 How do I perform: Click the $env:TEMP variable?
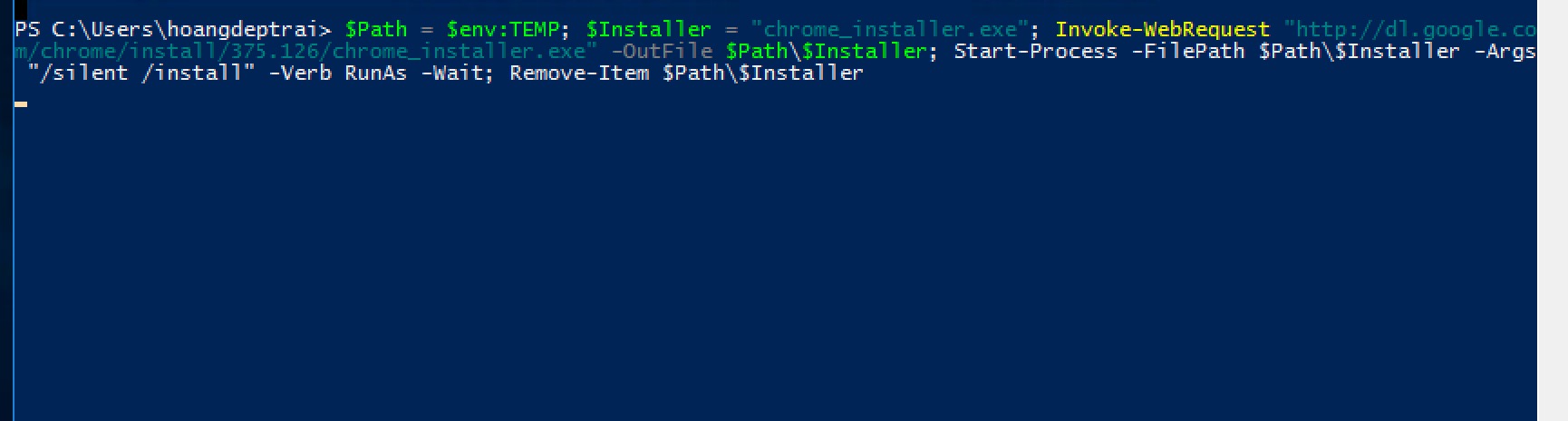coord(503,29)
